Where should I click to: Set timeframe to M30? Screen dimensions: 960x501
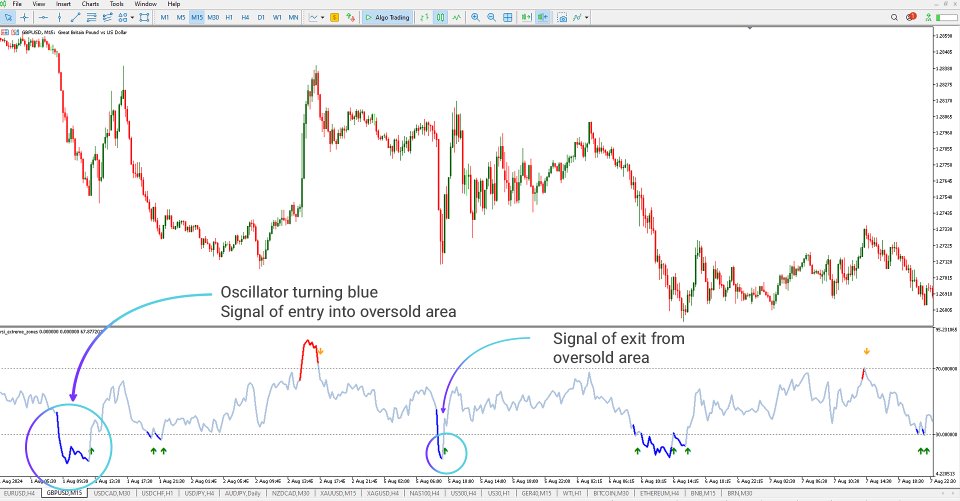(x=213, y=18)
